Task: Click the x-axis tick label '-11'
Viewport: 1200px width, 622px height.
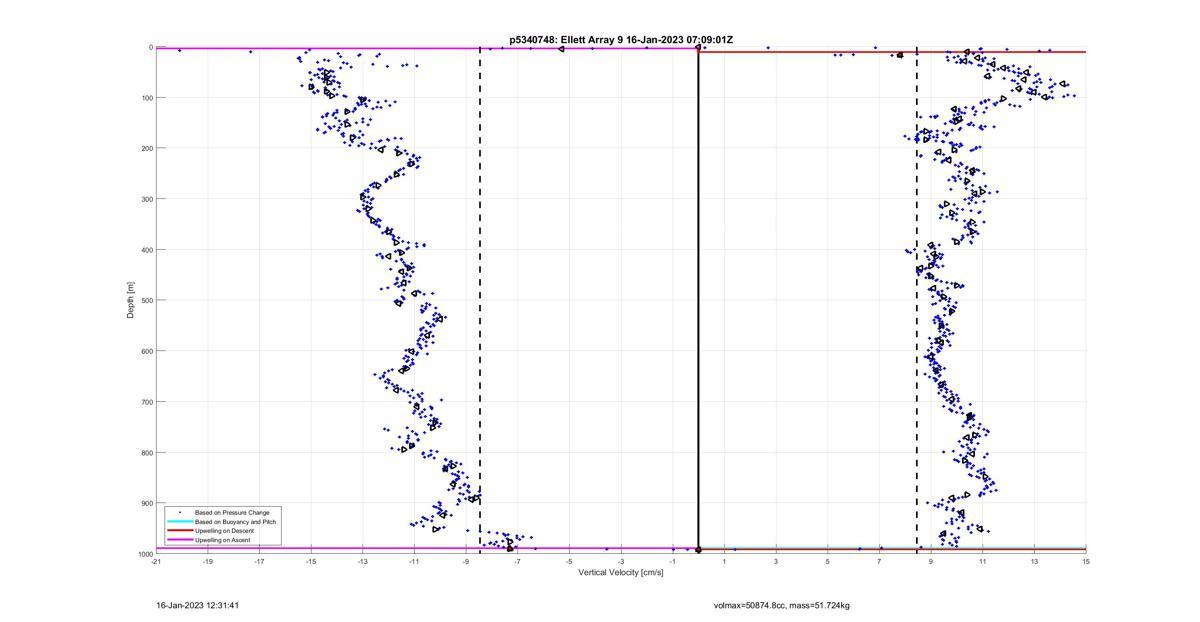Action: click(x=414, y=561)
